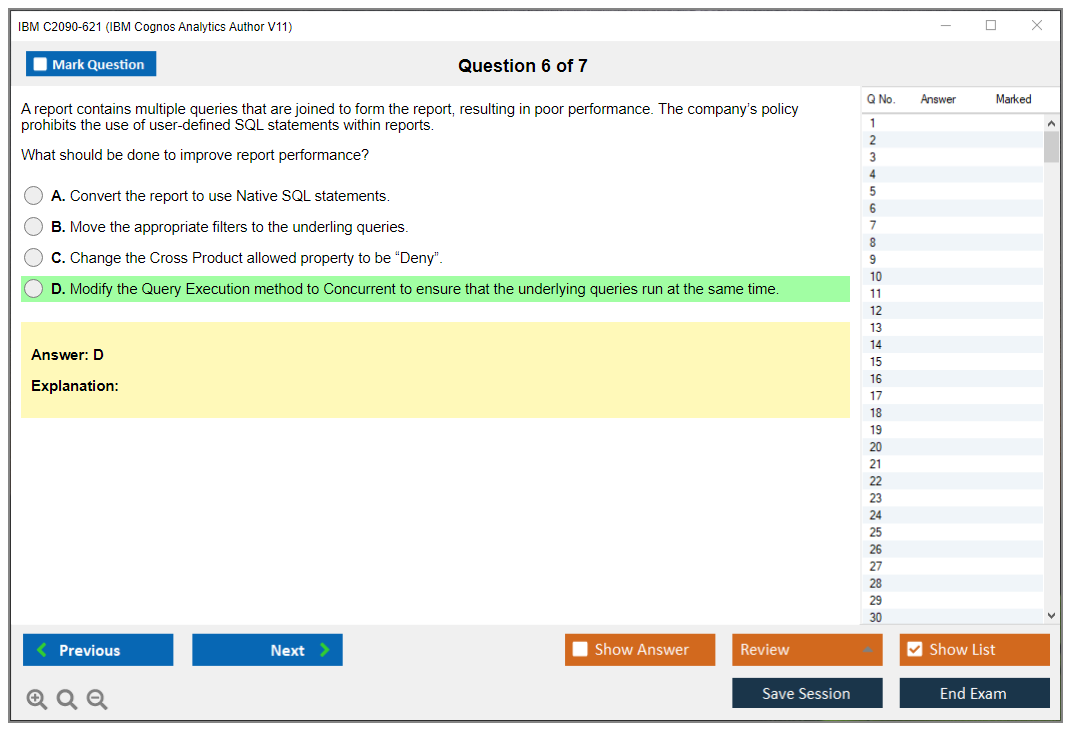Choose option C Cross Product Deny

pos(34,258)
